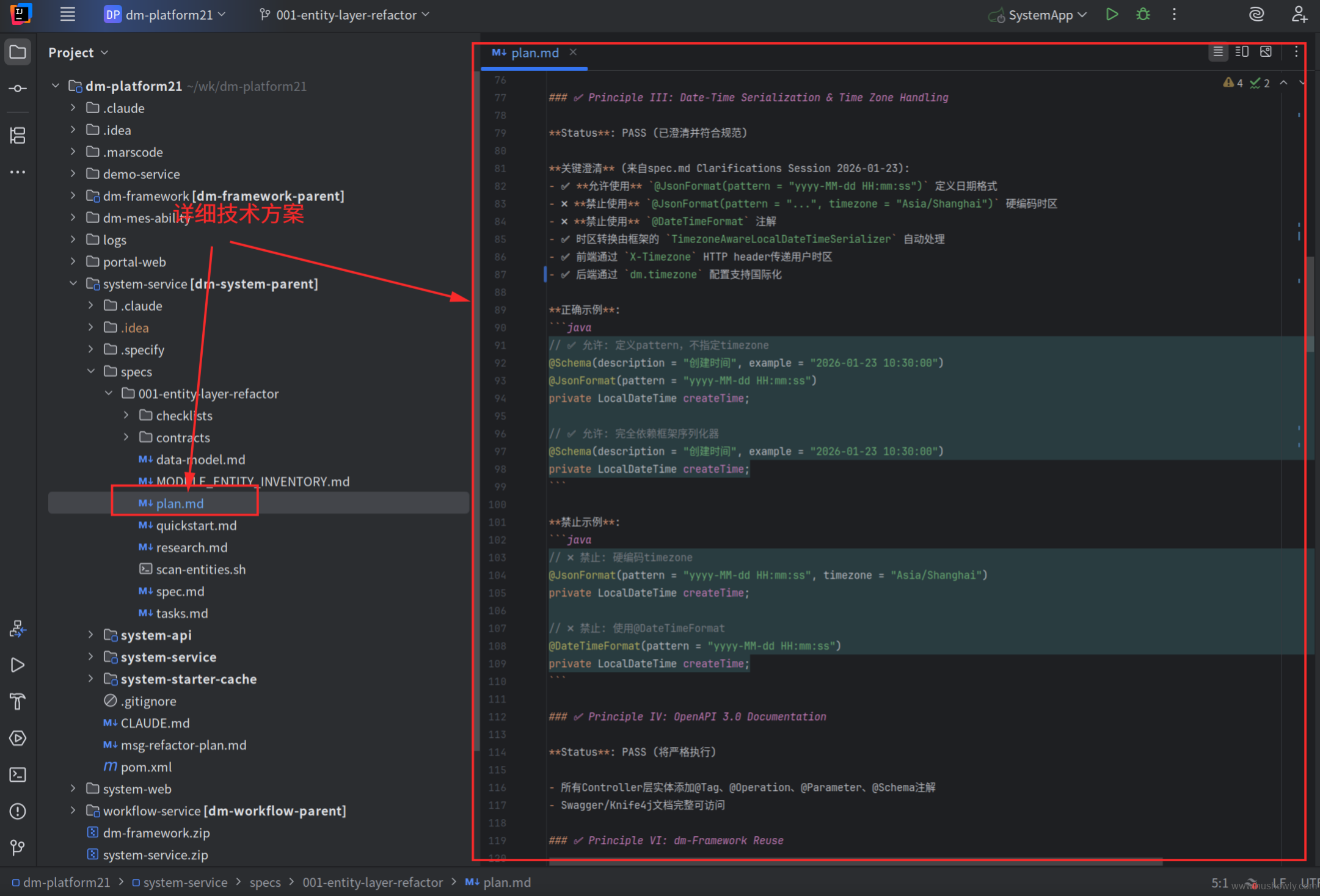Select the plan.md editor tab
1320x896 pixels.
[x=534, y=53]
